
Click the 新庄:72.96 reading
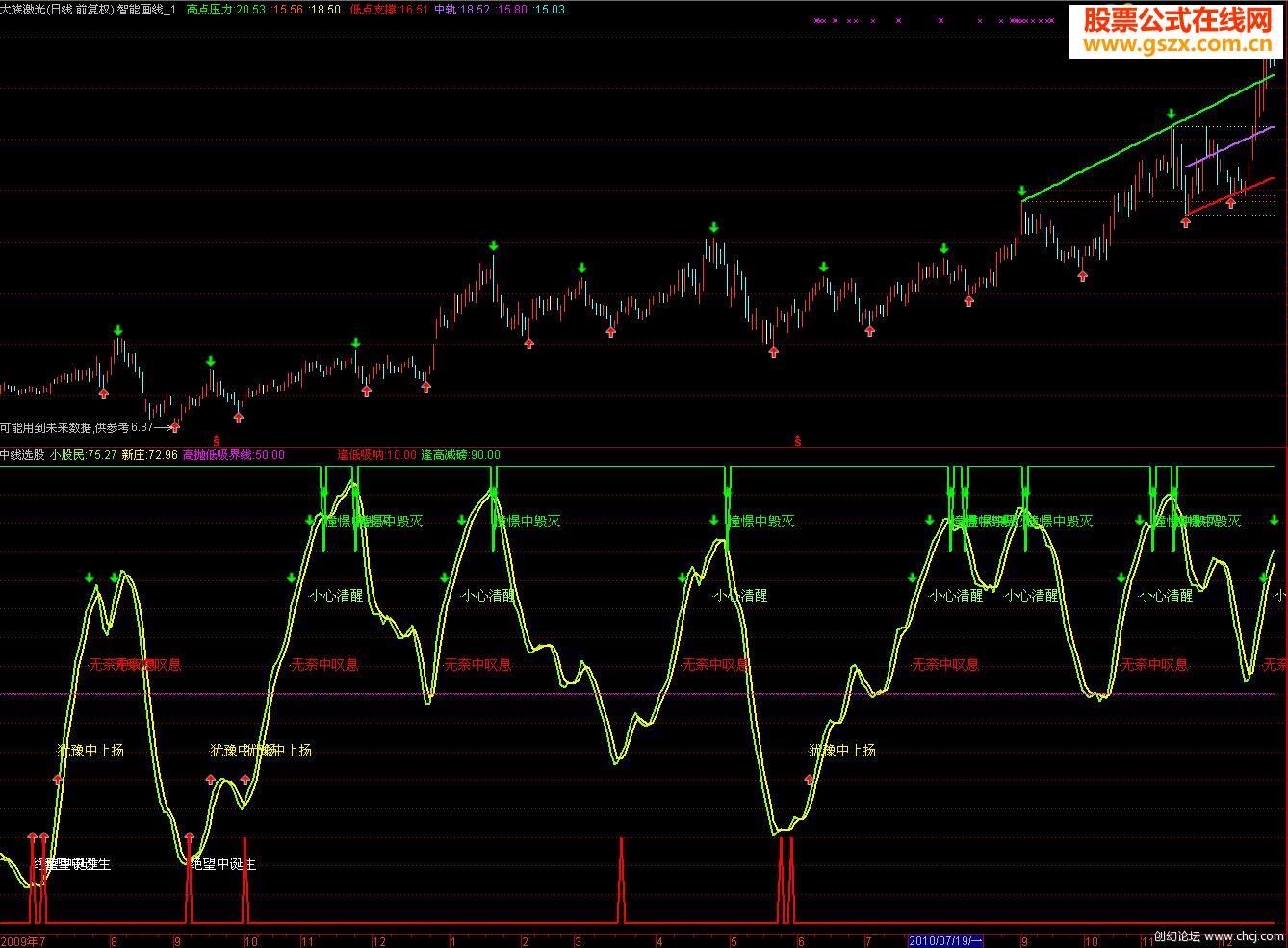[x=149, y=455]
